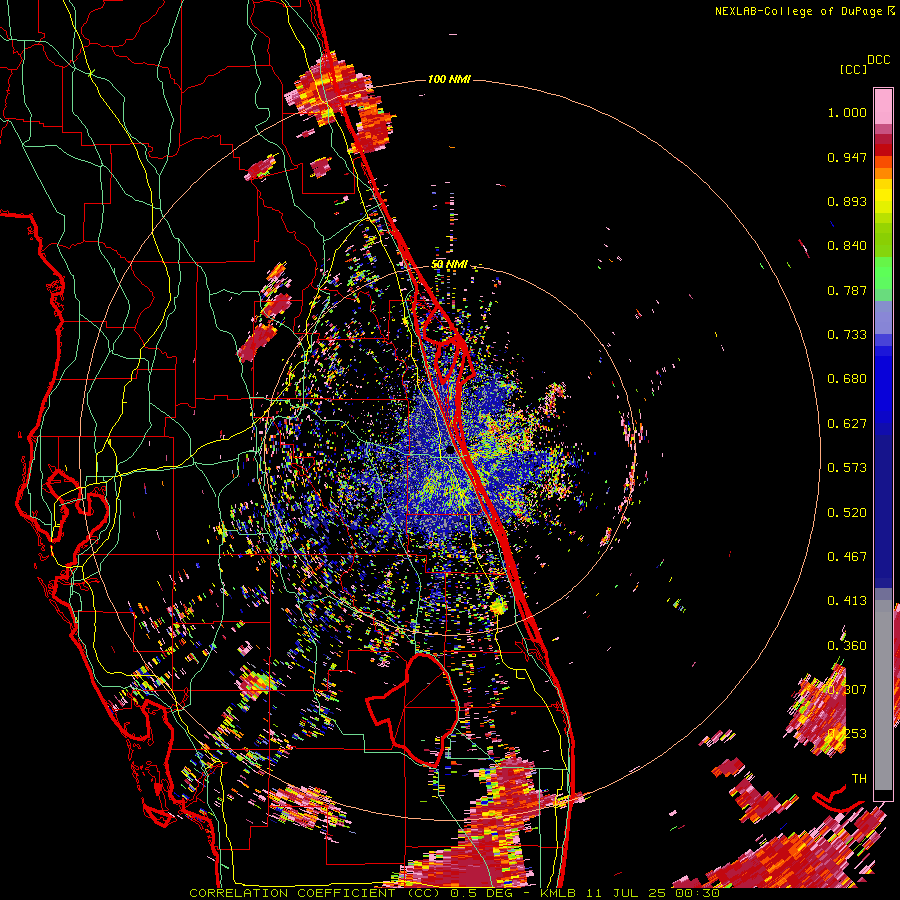This screenshot has height=900, width=900.
Task: Click the 0.627 legend value
Action: click(x=847, y=424)
